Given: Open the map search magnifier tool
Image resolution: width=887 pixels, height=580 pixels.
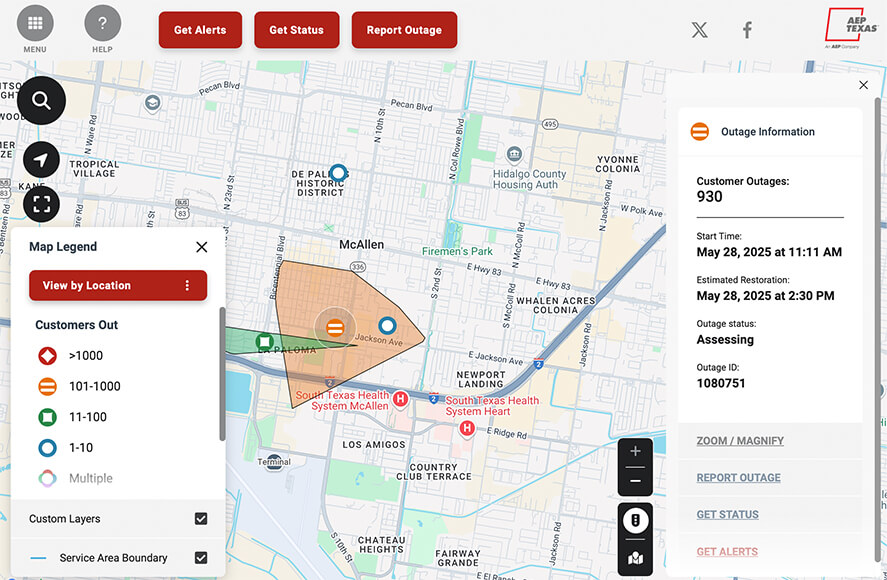Looking at the screenshot, I should pyautogui.click(x=41, y=100).
